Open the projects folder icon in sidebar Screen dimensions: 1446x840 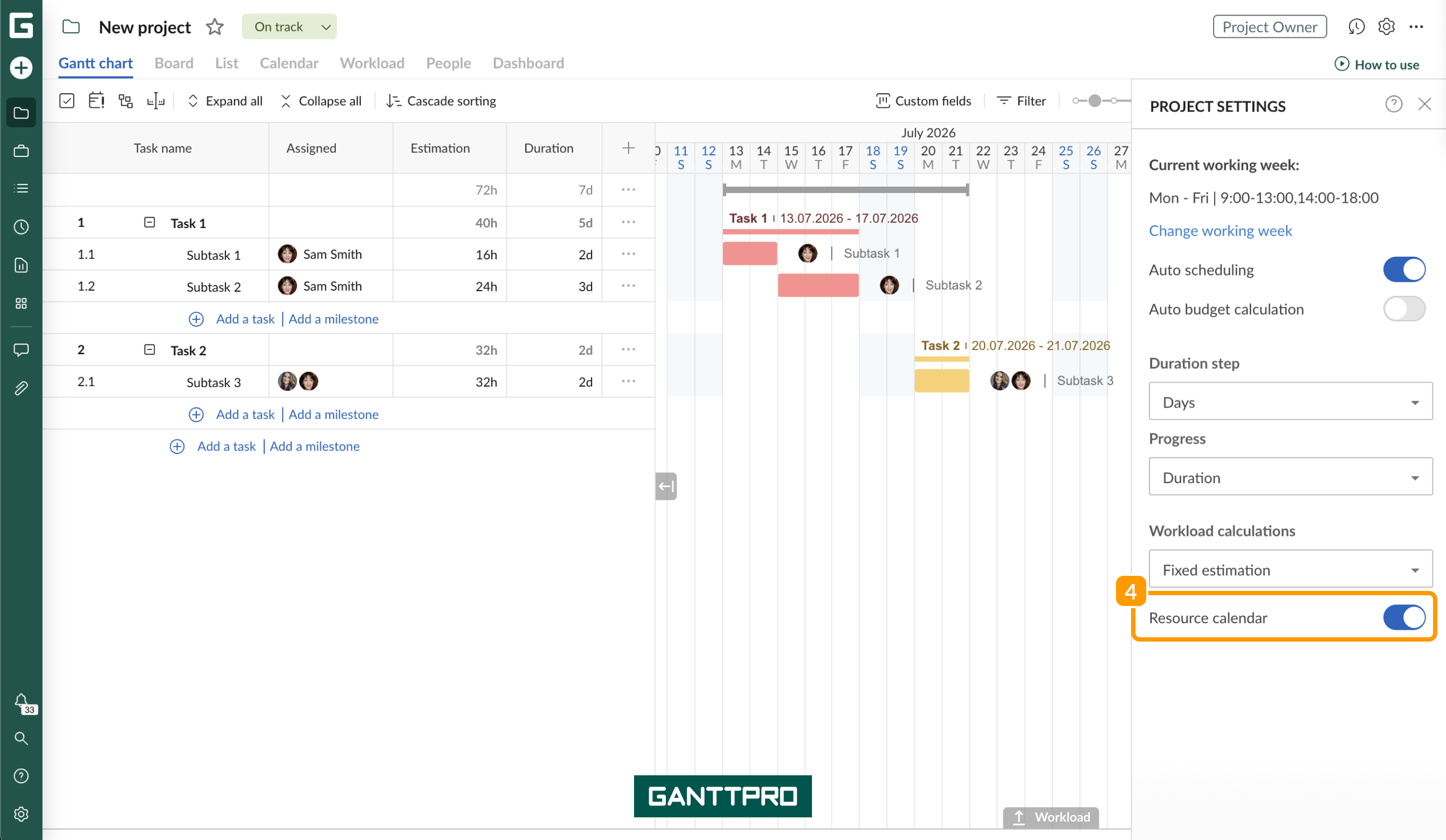click(21, 113)
